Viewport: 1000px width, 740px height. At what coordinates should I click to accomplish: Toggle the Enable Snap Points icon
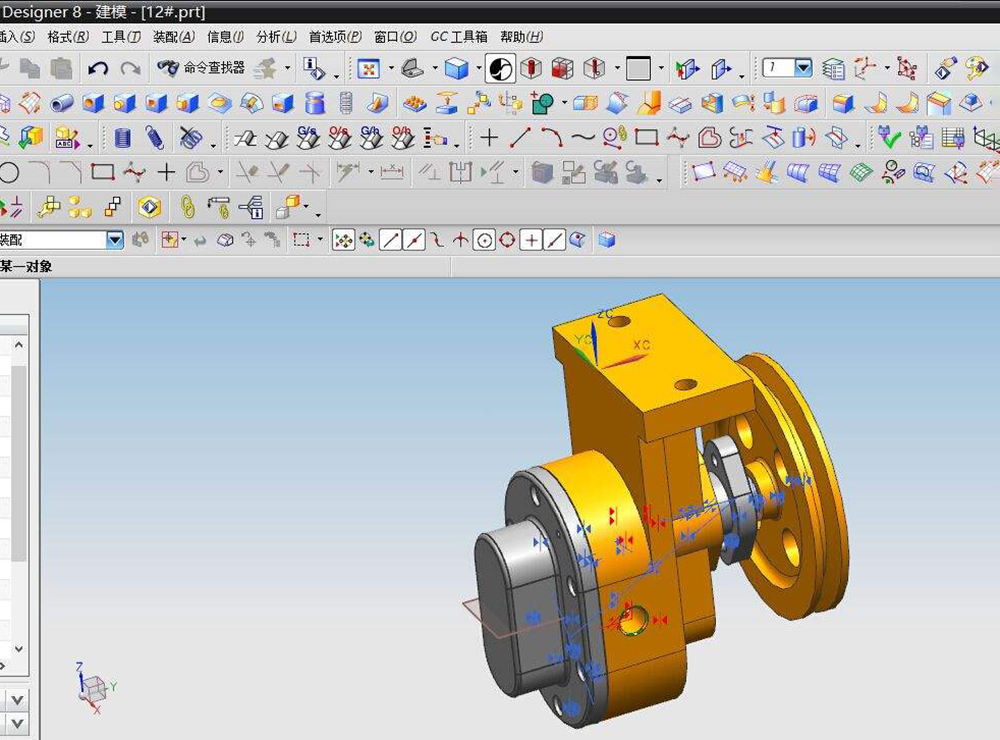344,240
